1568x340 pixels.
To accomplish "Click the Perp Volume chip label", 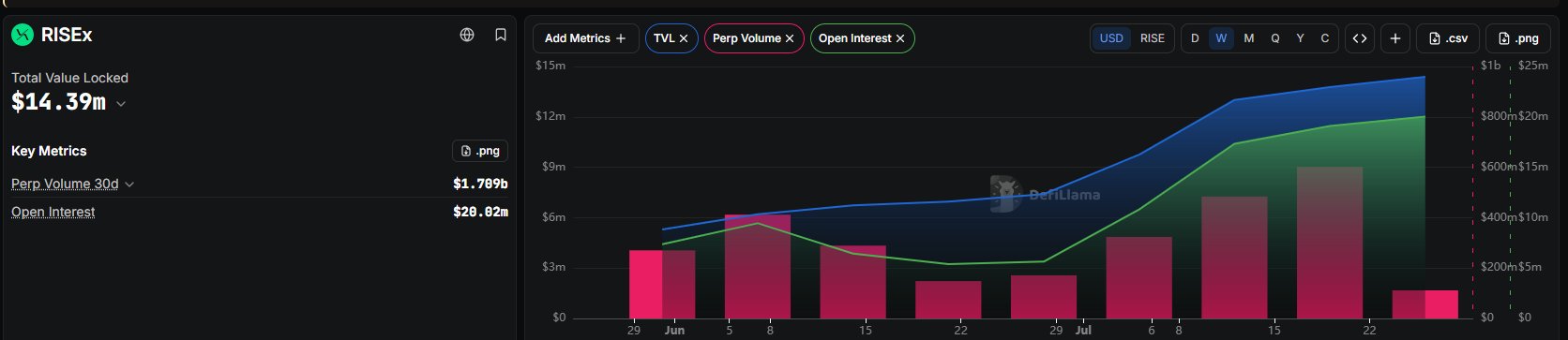I will pyautogui.click(x=746, y=38).
